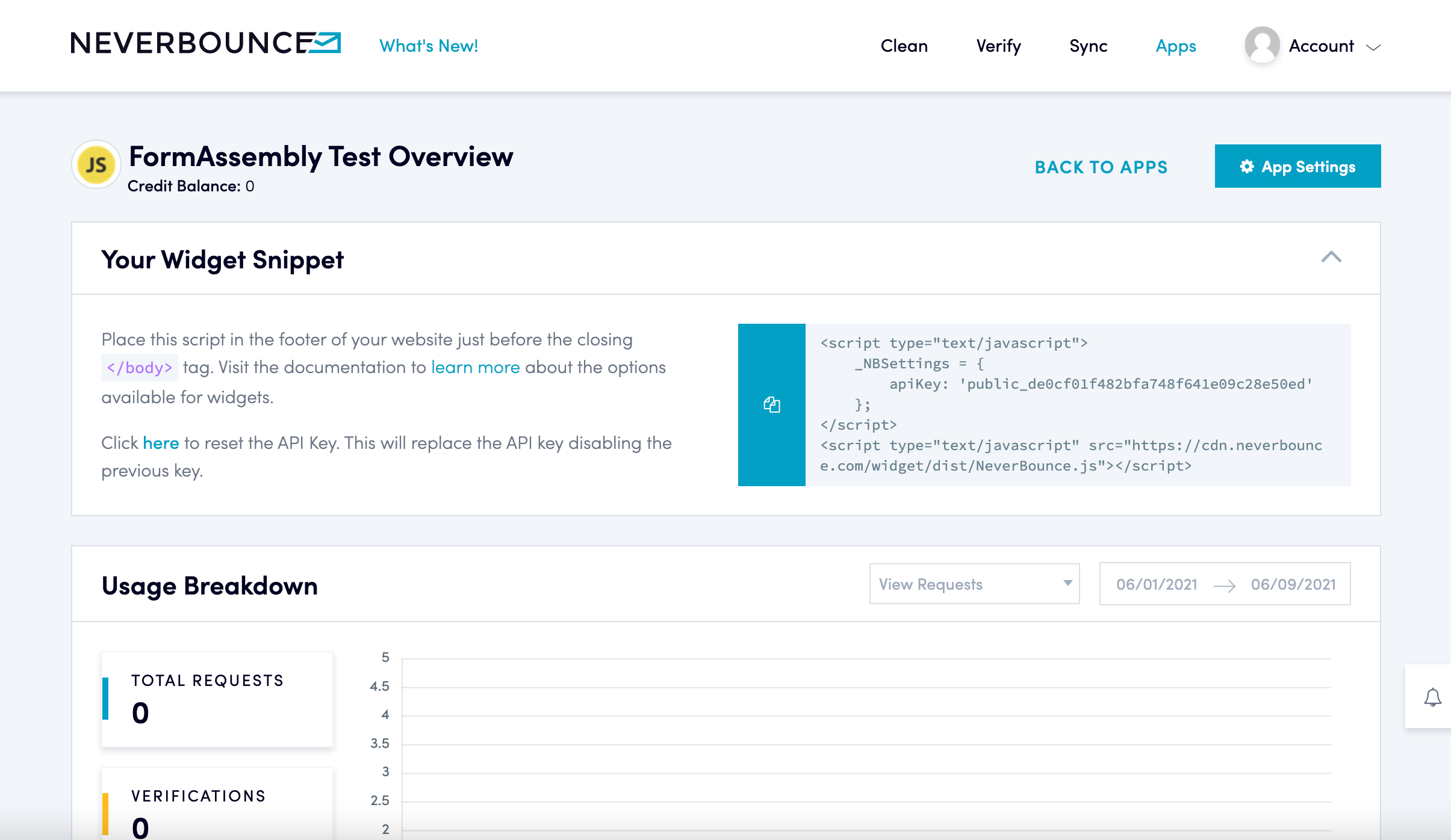Open the View Requests dropdown
Viewport: 1451px width, 840px height.
pyautogui.click(x=974, y=584)
